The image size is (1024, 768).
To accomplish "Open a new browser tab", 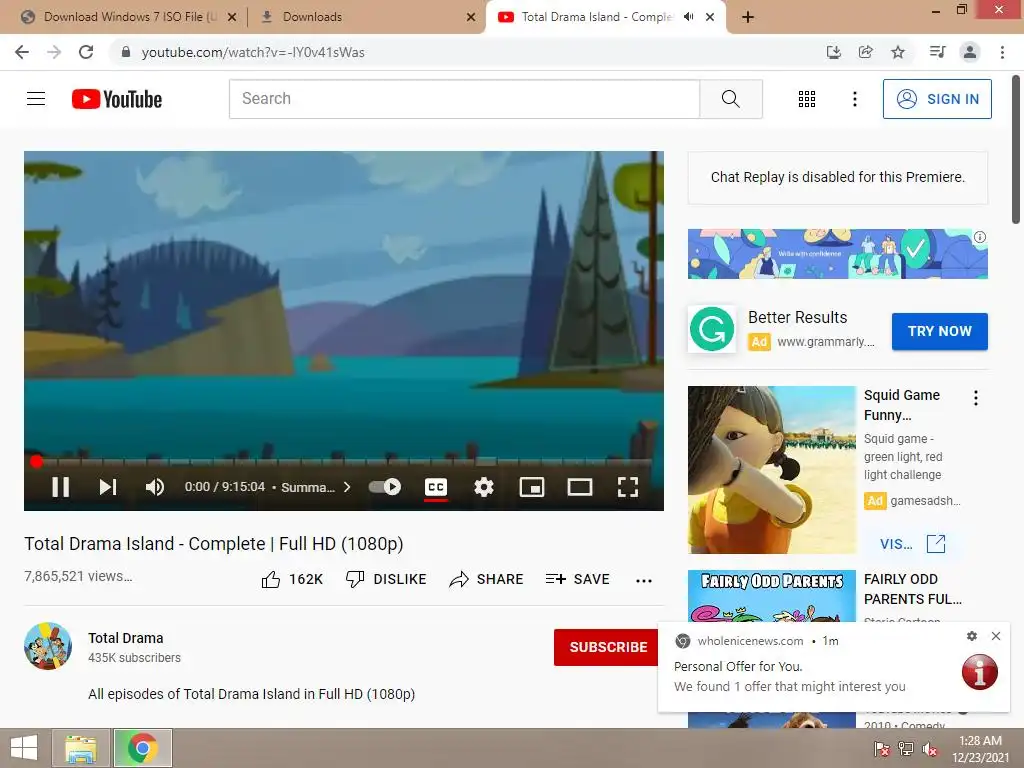I will click(x=748, y=17).
